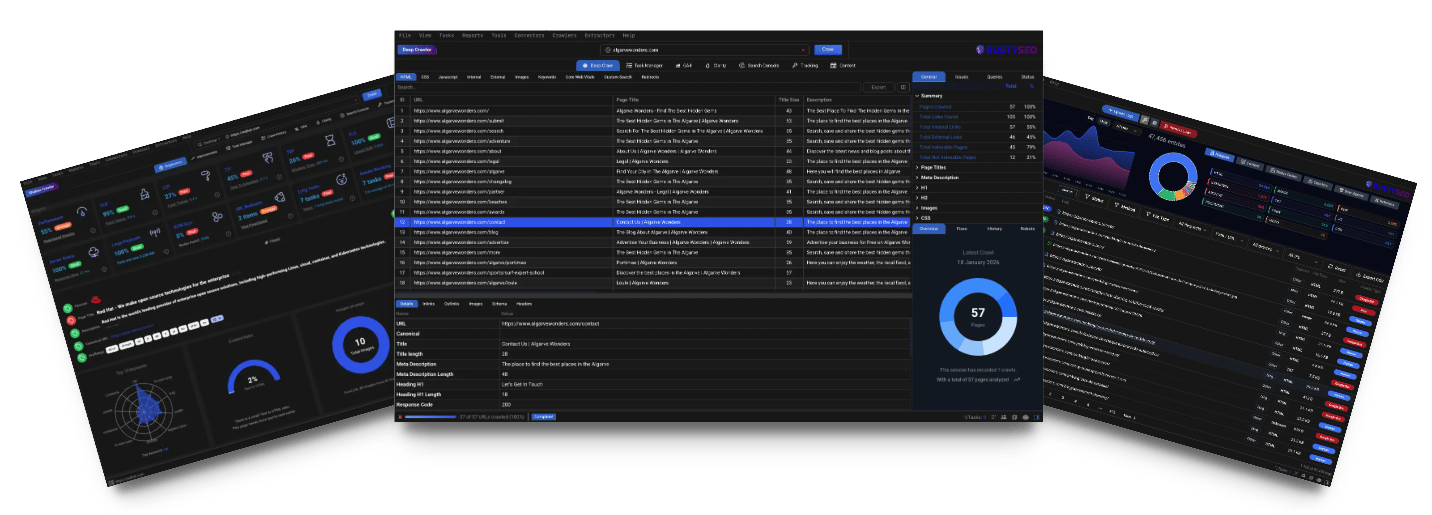
Task: Click the 57 Pages donut chart
Action: pos(978,317)
